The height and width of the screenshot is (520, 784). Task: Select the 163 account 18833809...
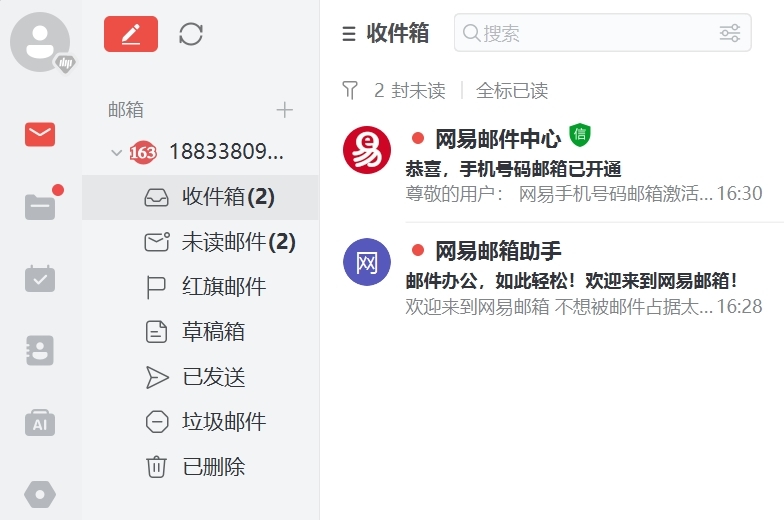(206, 152)
